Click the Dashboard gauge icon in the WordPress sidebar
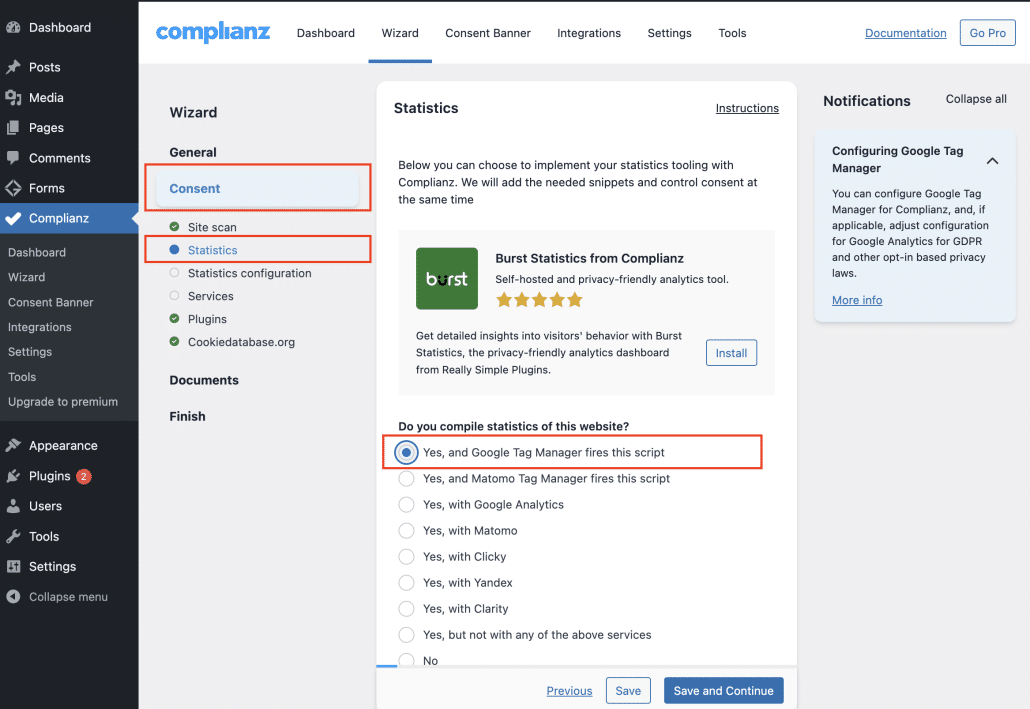The image size is (1030, 709). (13, 28)
